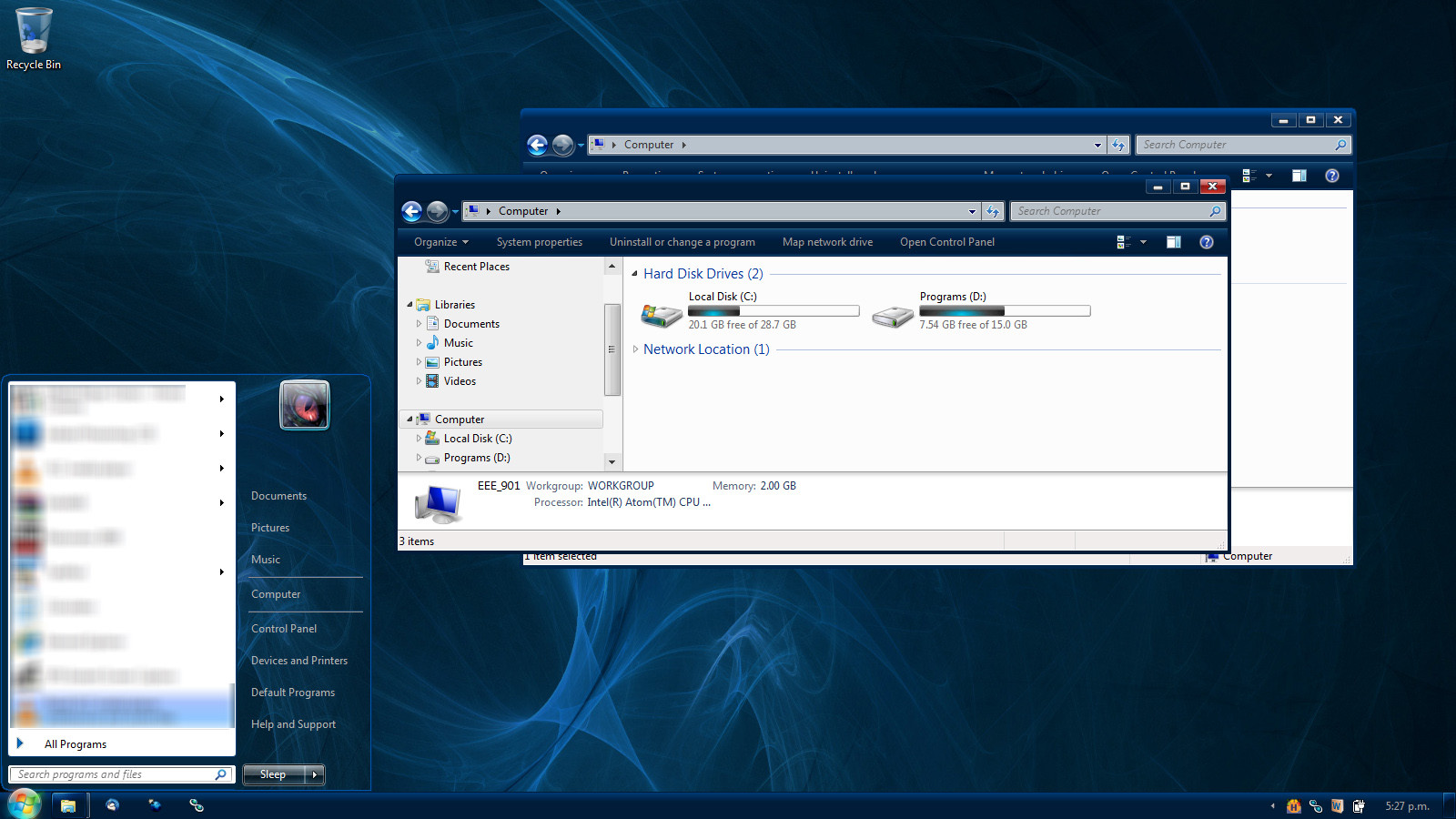Select Programs (D:) in navigation tree
This screenshot has width=1456, height=819.
(477, 458)
